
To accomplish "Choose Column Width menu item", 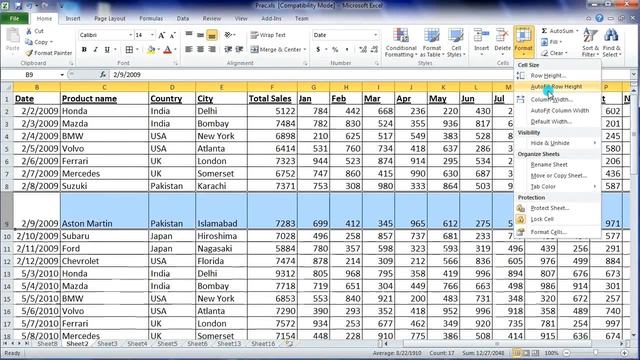I will coord(558,100).
